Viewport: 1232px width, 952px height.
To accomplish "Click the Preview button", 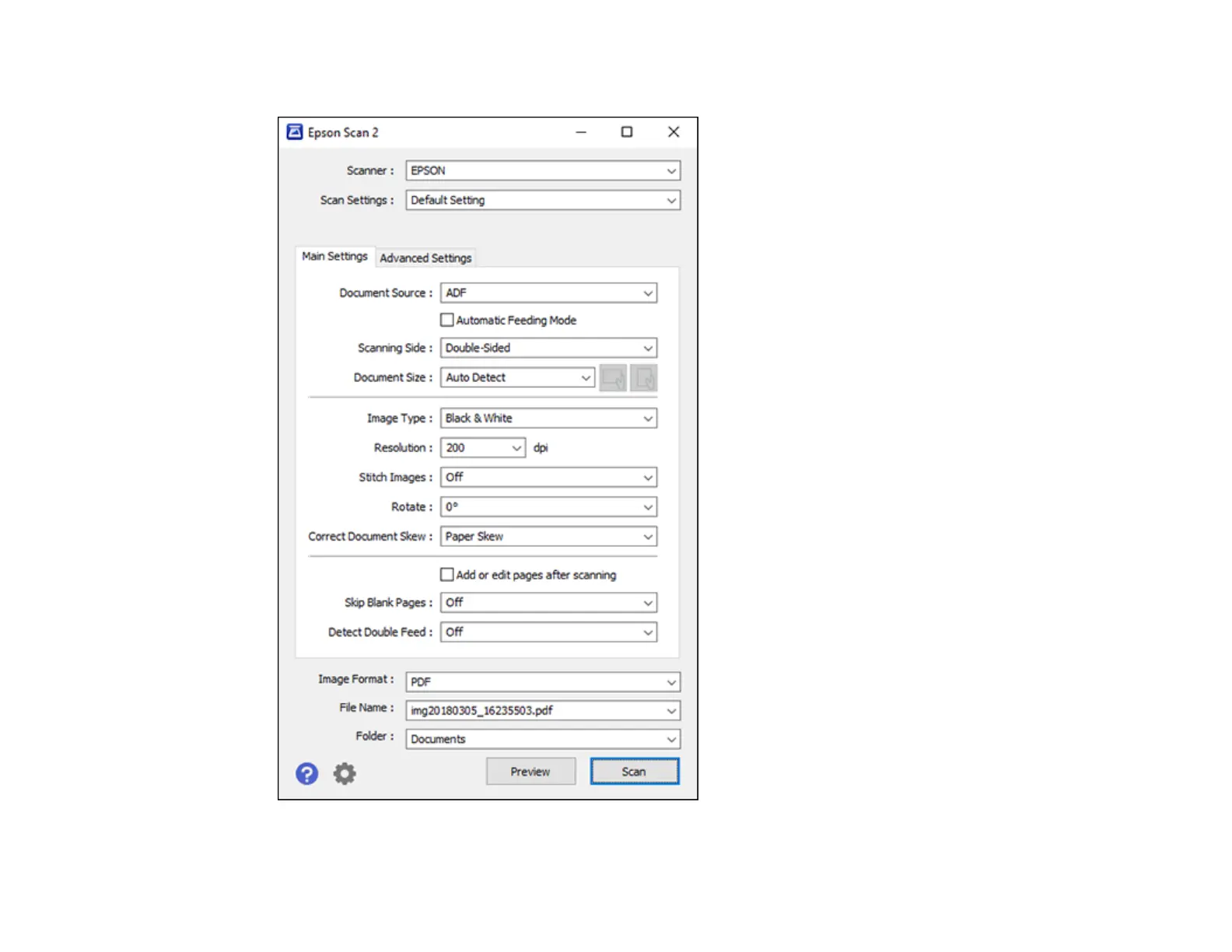I will (x=531, y=772).
